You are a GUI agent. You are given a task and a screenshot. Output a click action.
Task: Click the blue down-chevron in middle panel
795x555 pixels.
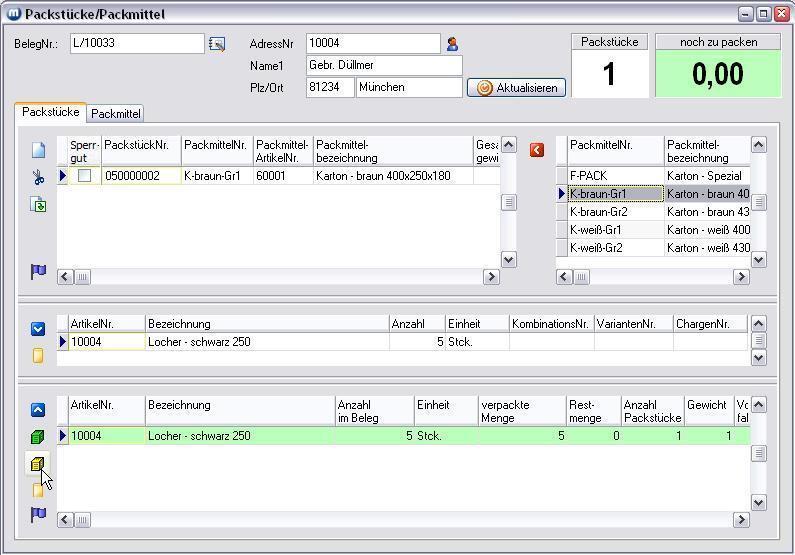pos(38,328)
